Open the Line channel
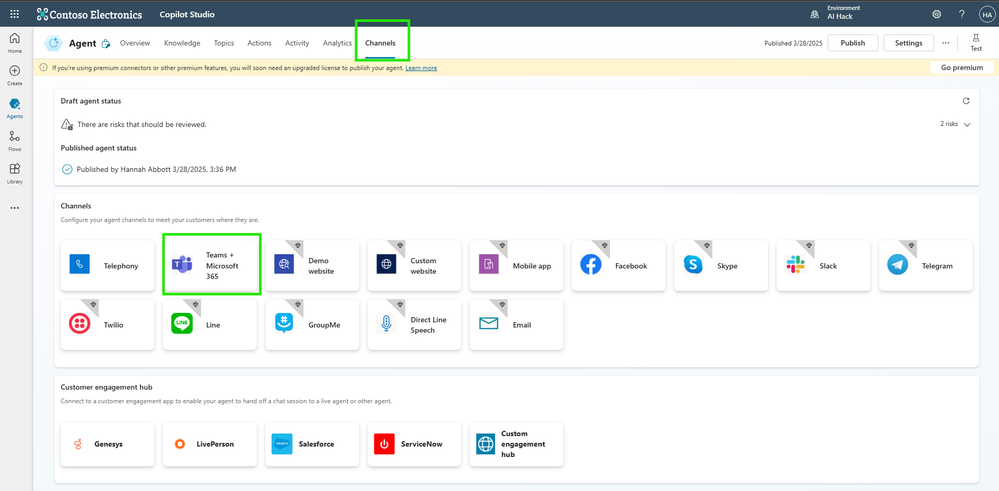The image size is (999, 491). [x=210, y=324]
